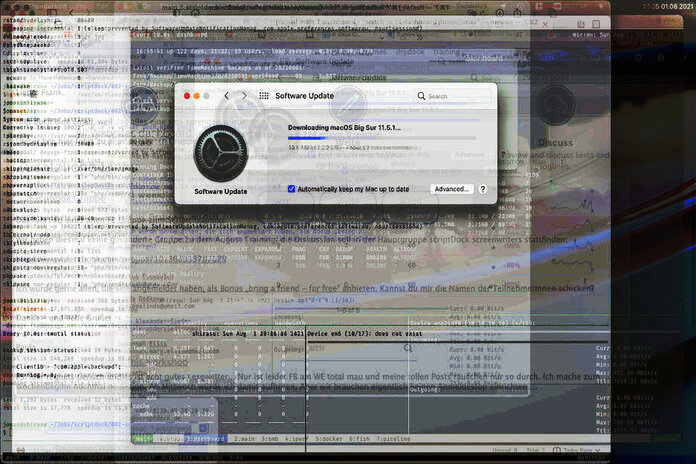Click 'Device en6 (10/17): does not exist' text
This screenshot has height=464, width=696.
tap(364, 333)
